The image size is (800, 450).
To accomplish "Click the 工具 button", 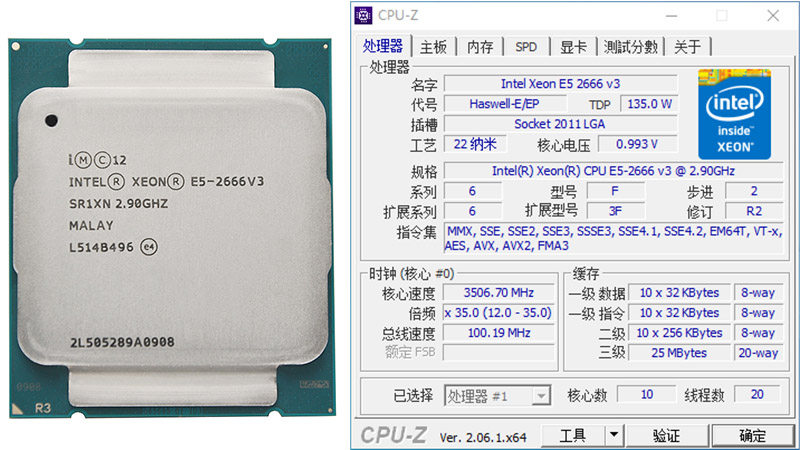I will point(572,435).
